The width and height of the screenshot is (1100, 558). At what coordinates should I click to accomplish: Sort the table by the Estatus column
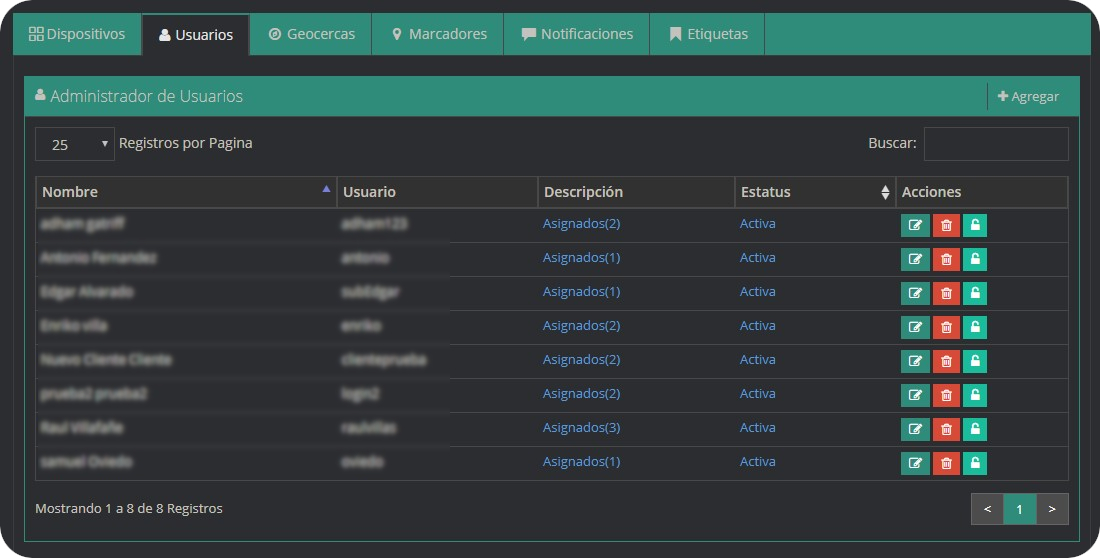coord(814,192)
